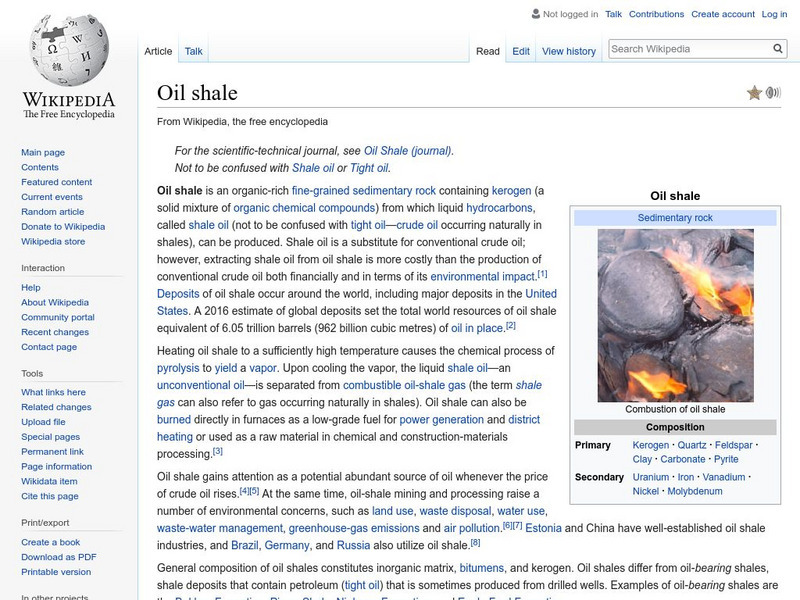Click the Log in link
The image size is (800, 600).
coord(774,14)
